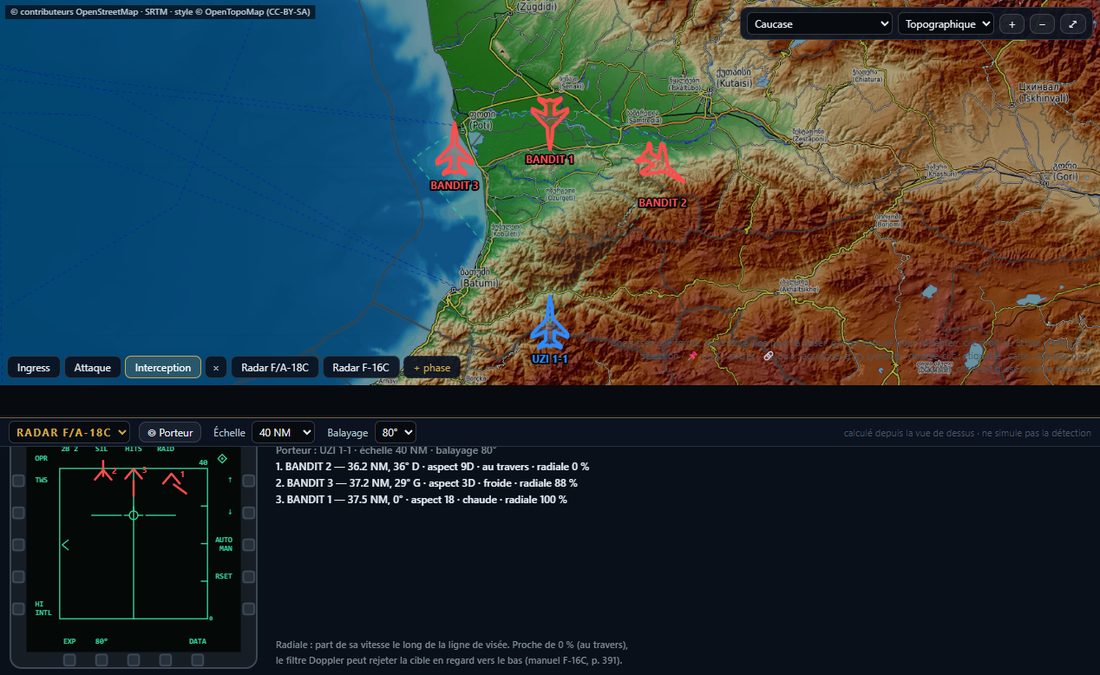
Task: Click radar contact symbol numbered 1
Action: coord(175,483)
